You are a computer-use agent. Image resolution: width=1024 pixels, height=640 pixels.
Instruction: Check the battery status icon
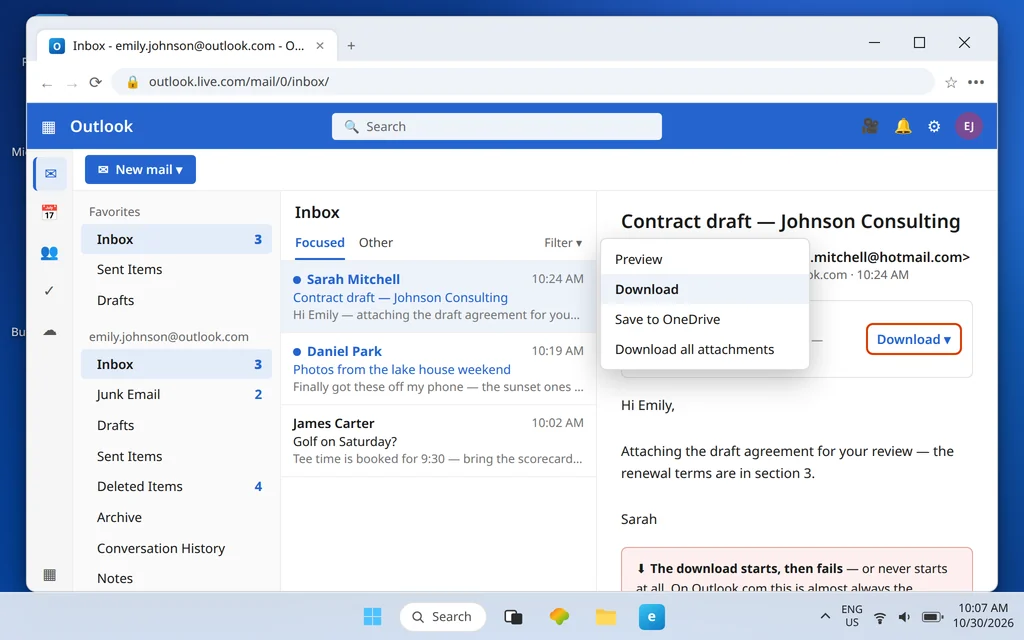(x=932, y=617)
